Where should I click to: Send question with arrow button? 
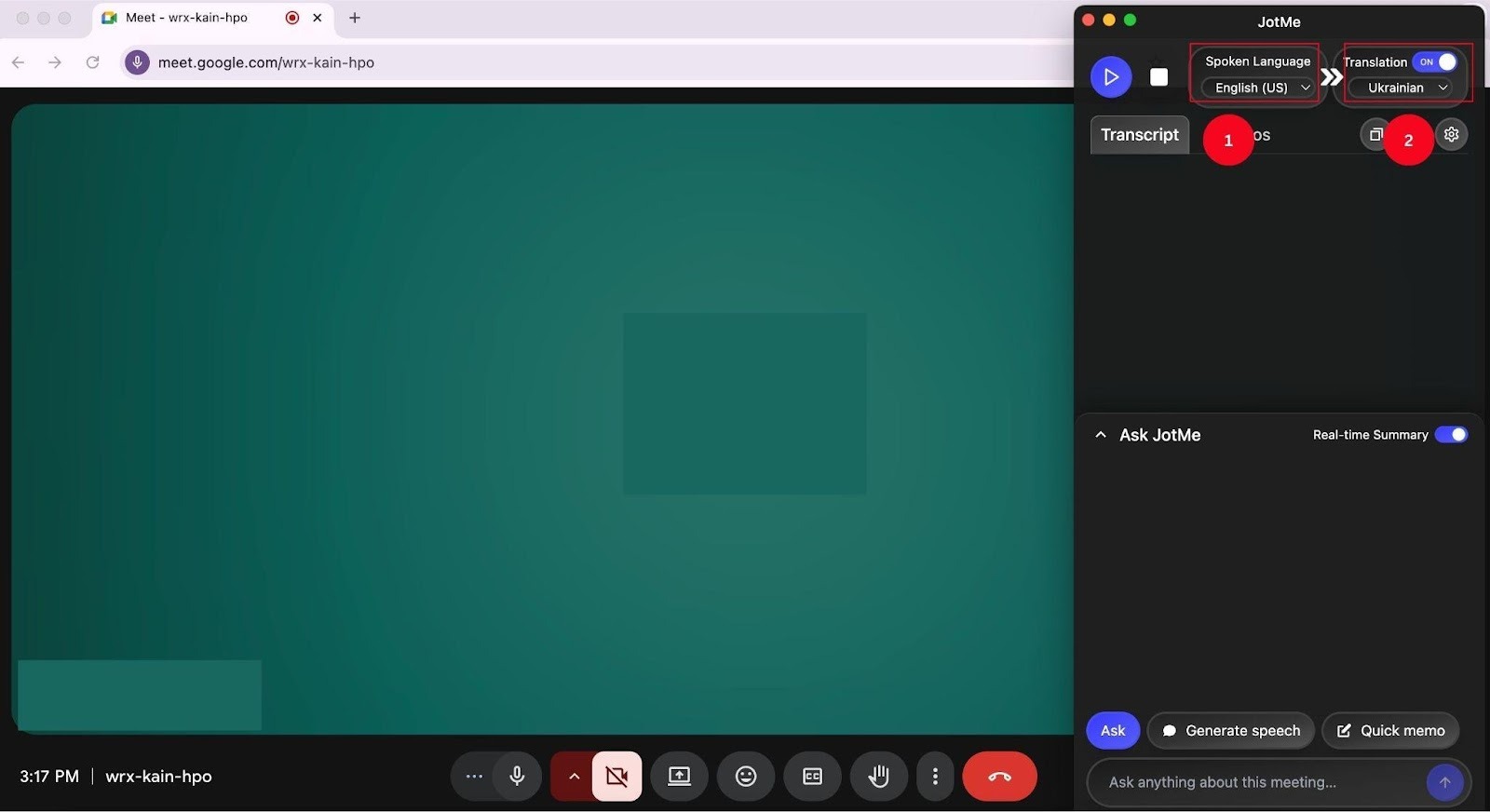pyautogui.click(x=1444, y=782)
